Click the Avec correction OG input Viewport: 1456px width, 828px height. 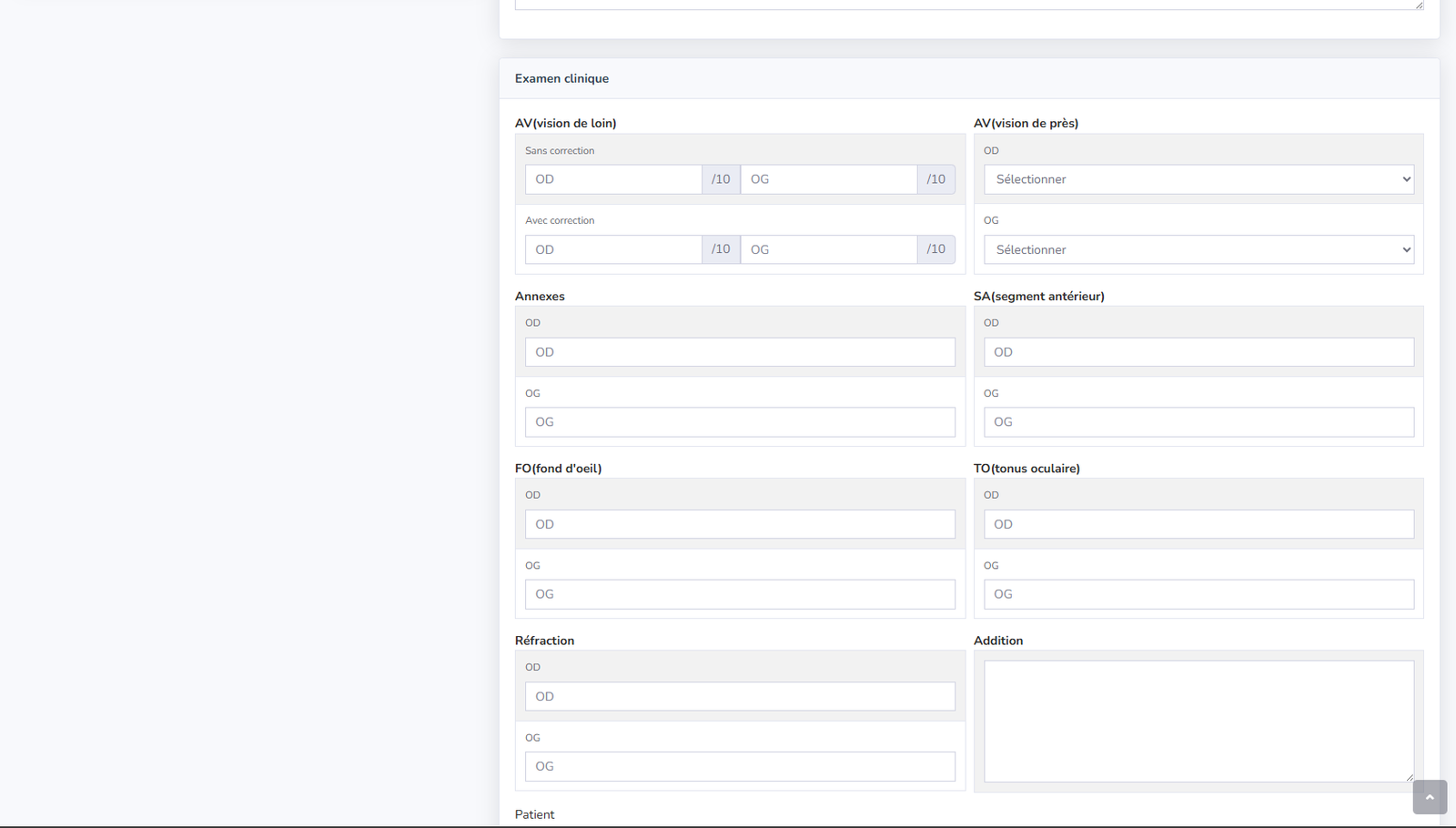click(828, 249)
